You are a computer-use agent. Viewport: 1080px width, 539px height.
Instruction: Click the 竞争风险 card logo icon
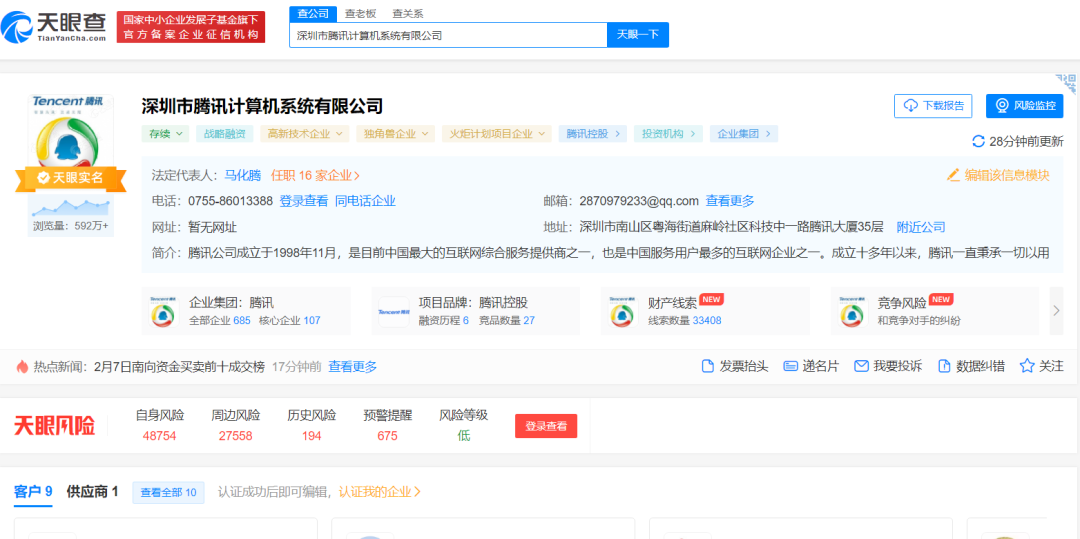[x=853, y=312]
